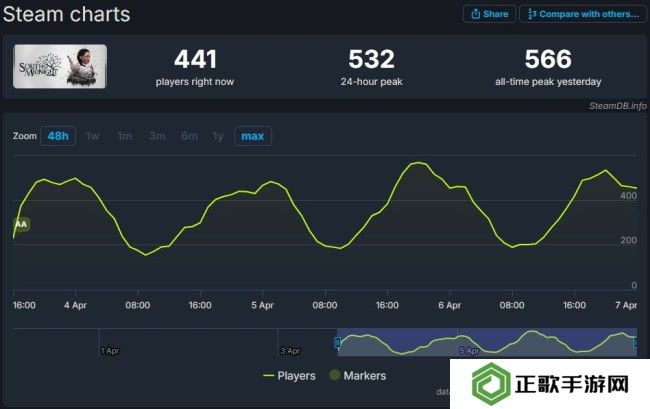The image size is (650, 409).
Task: Toggle the Markers series in legend
Action: click(358, 375)
